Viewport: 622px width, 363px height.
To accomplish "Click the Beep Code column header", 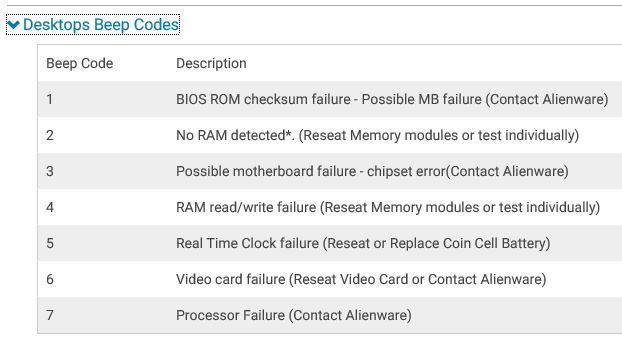I will pos(80,63).
